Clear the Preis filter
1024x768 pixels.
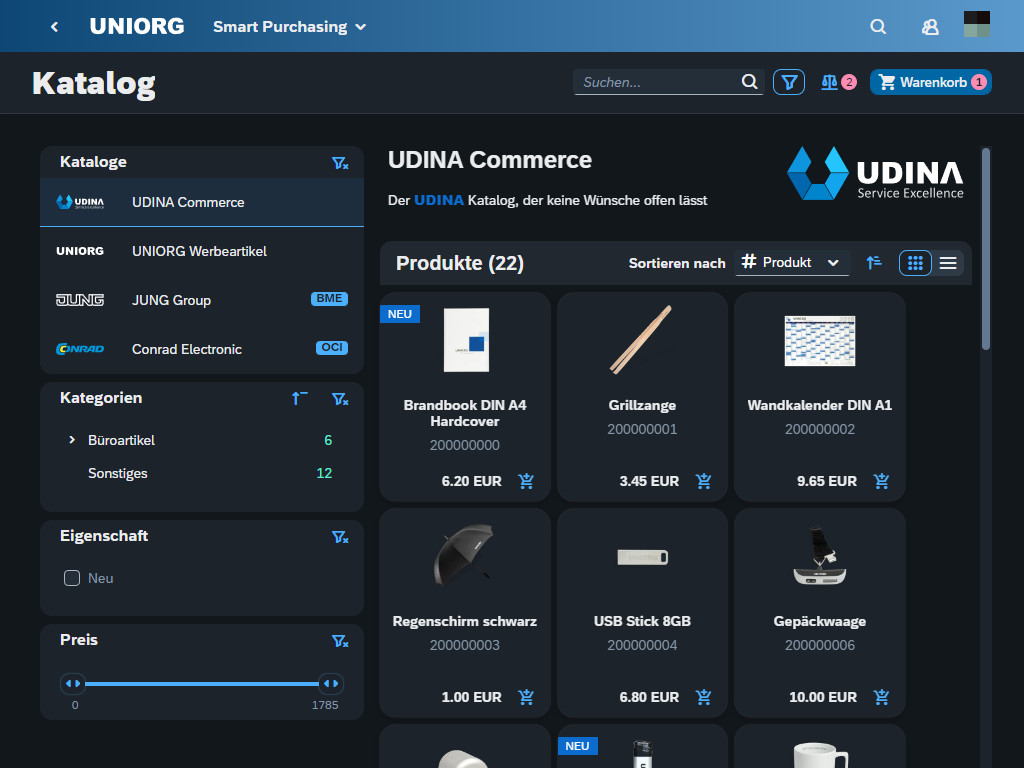(340, 641)
